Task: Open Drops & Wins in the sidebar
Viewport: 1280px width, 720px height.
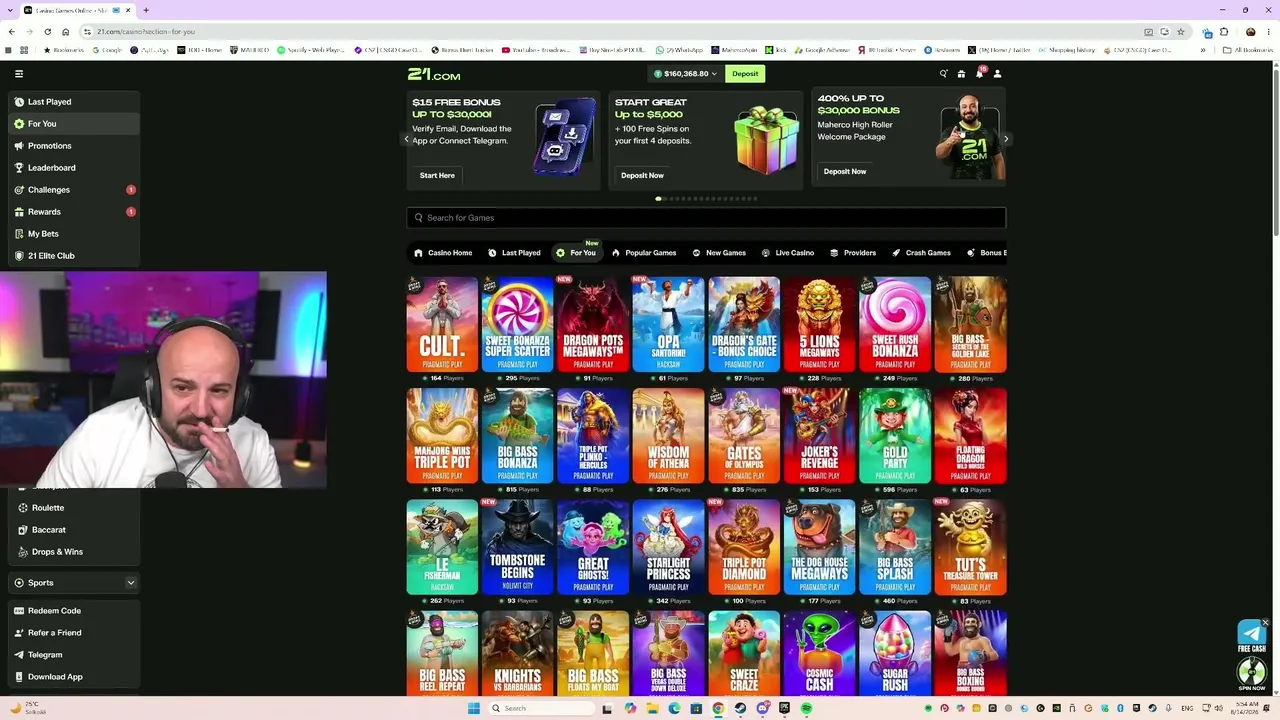Action: [x=74, y=552]
